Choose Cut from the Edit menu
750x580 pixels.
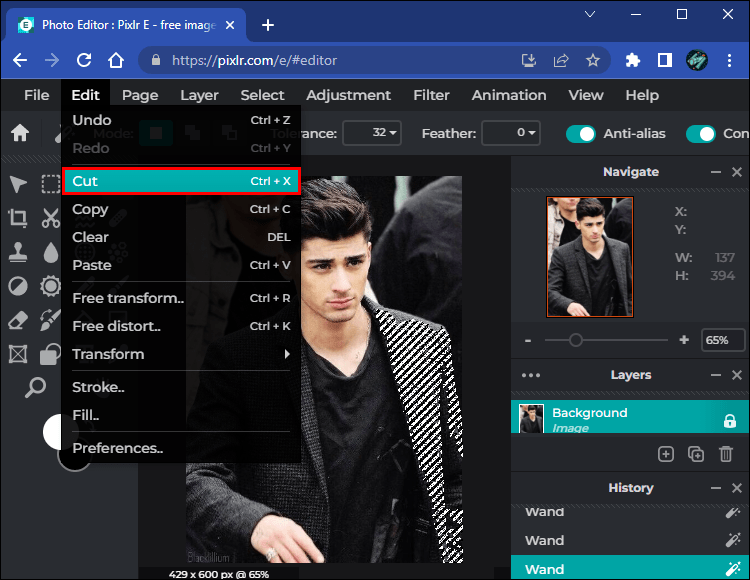[181, 181]
